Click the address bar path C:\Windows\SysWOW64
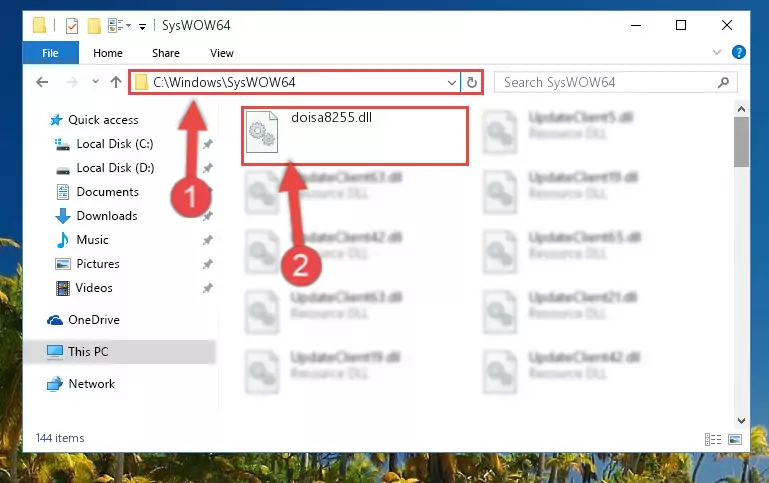 click(x=224, y=82)
